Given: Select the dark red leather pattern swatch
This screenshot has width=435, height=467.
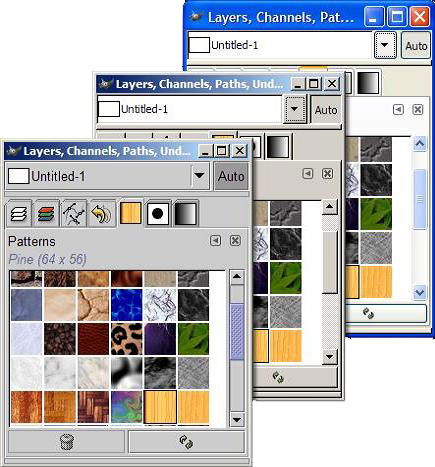Looking at the screenshot, I should point(93,339).
